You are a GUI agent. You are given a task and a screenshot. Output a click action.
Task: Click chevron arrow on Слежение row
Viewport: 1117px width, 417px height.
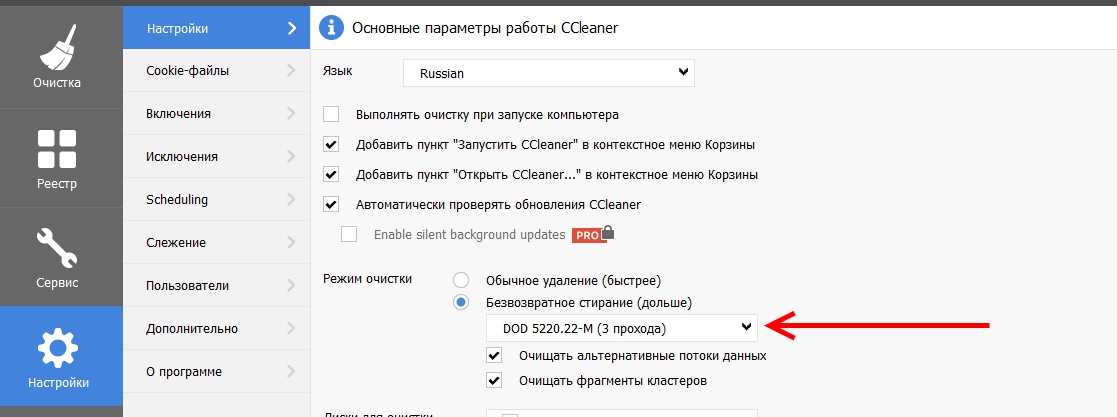[x=291, y=242]
